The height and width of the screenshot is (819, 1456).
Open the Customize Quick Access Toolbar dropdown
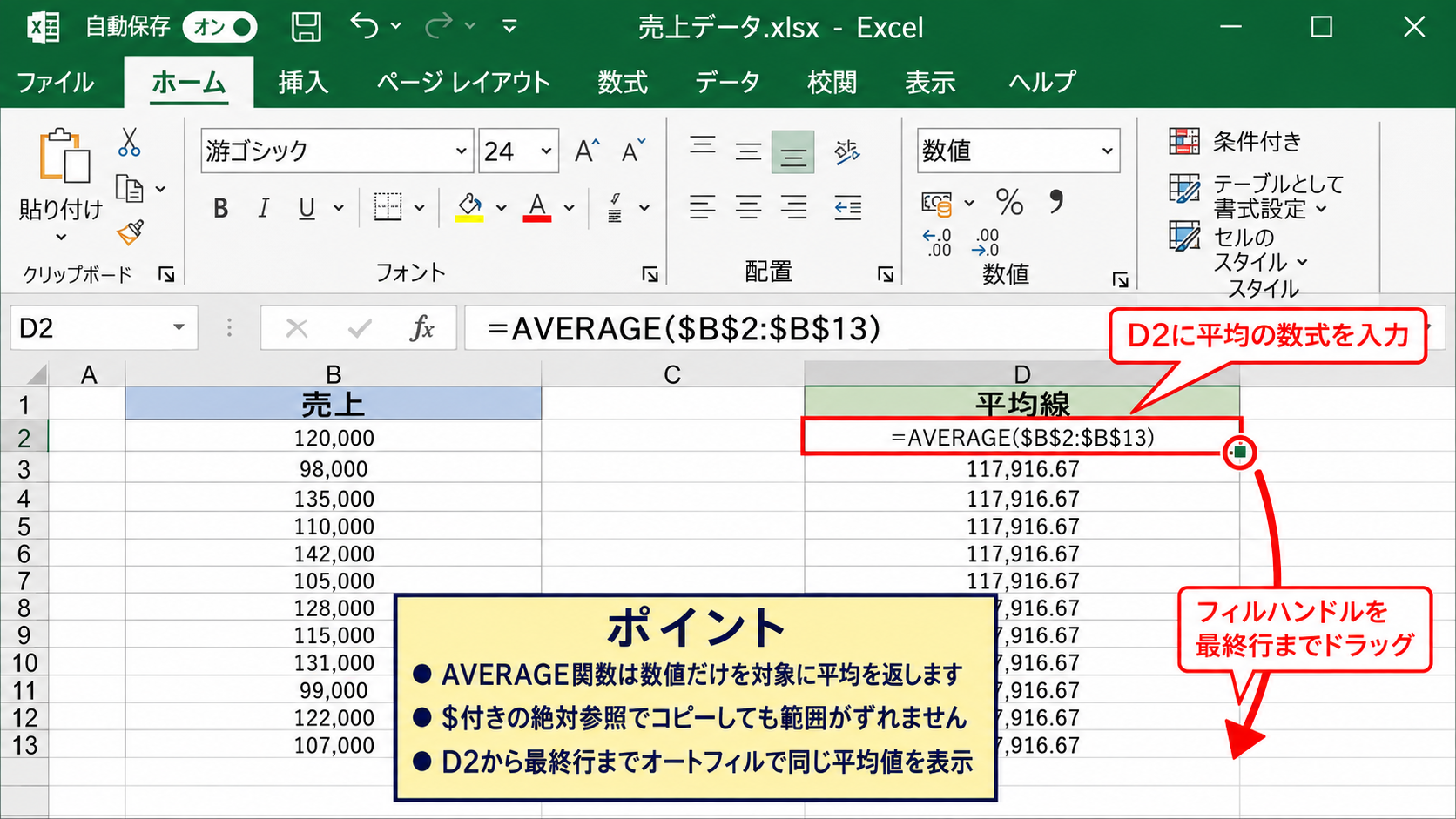point(509,27)
